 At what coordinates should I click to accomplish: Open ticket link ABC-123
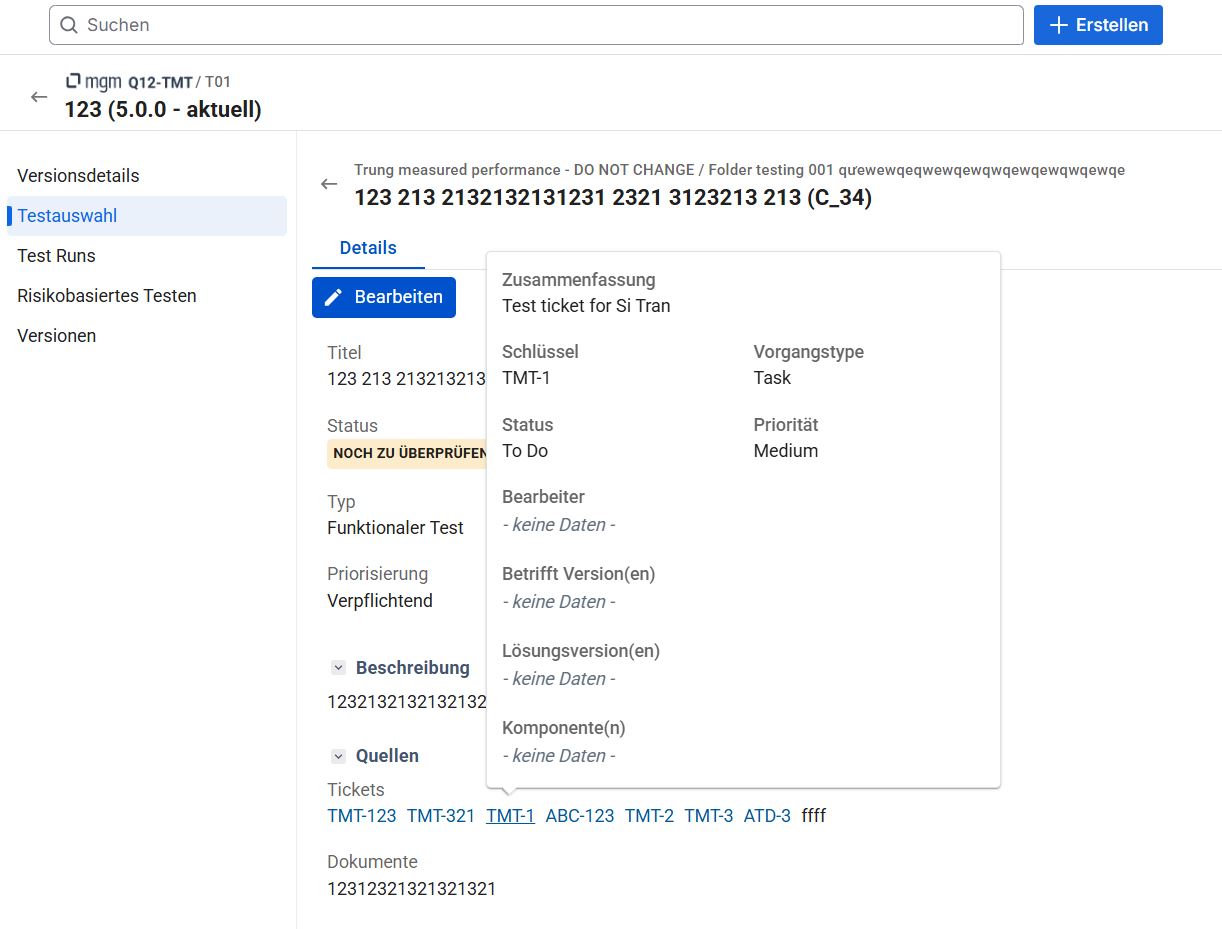coord(579,816)
